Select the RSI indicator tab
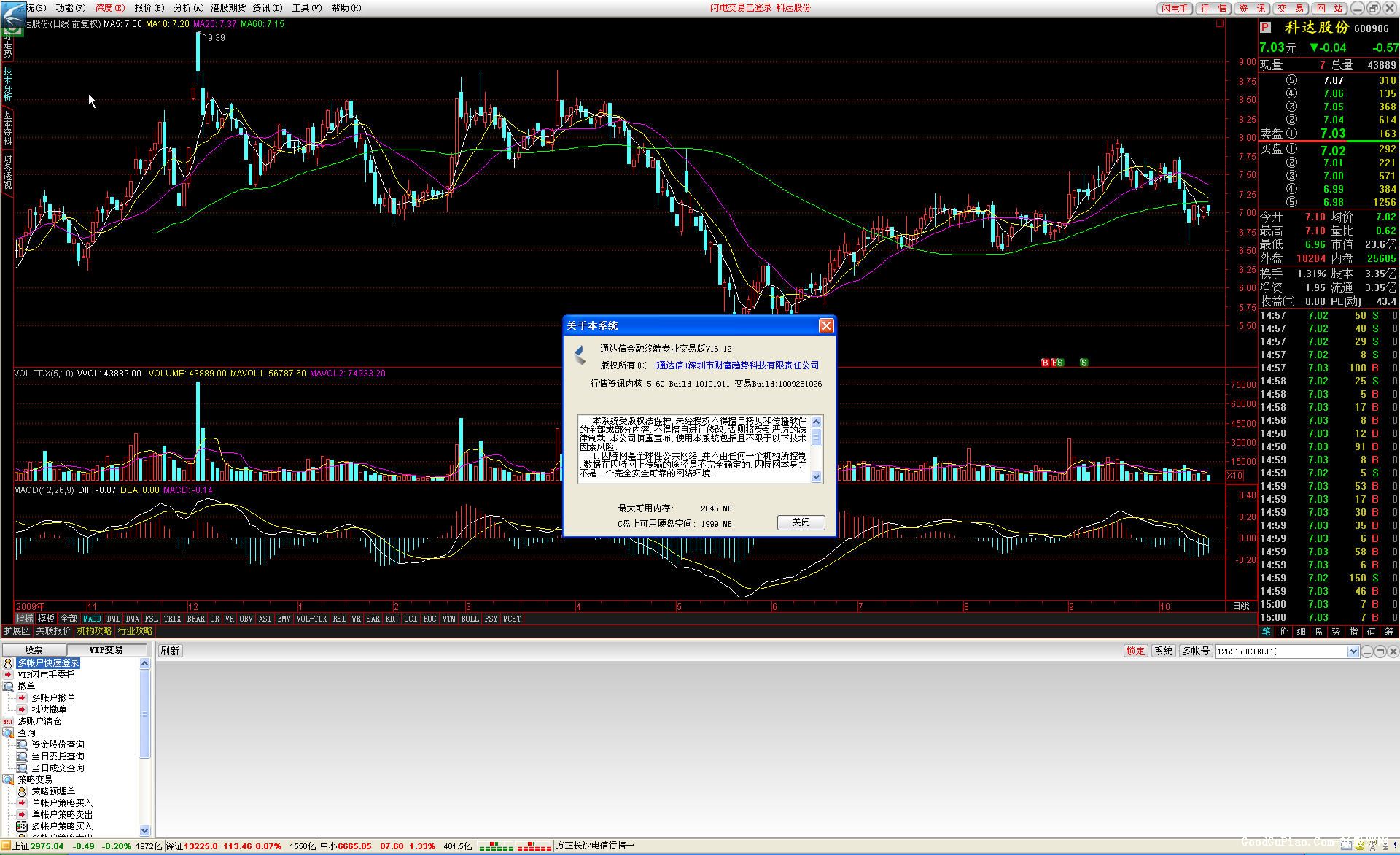 click(x=339, y=619)
